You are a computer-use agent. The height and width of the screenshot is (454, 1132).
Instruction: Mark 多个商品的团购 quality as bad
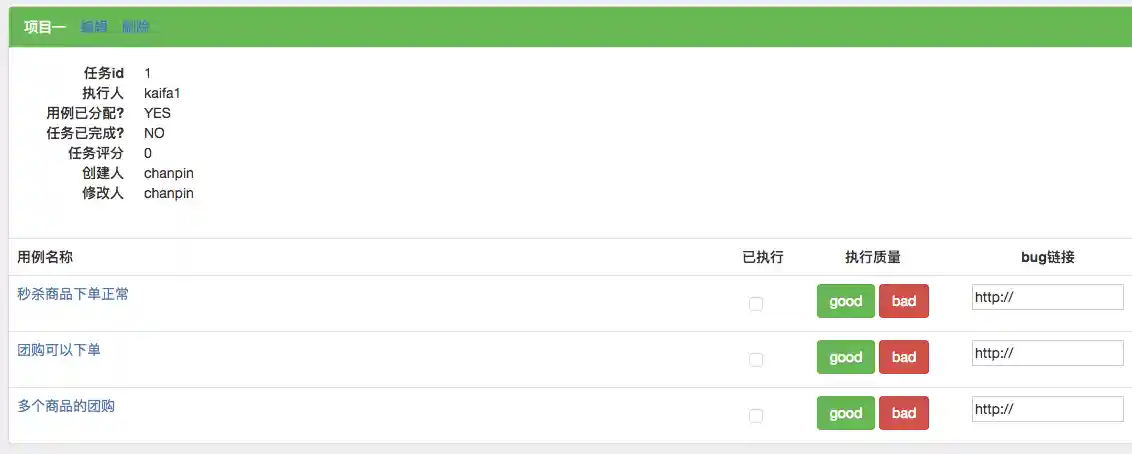903,413
